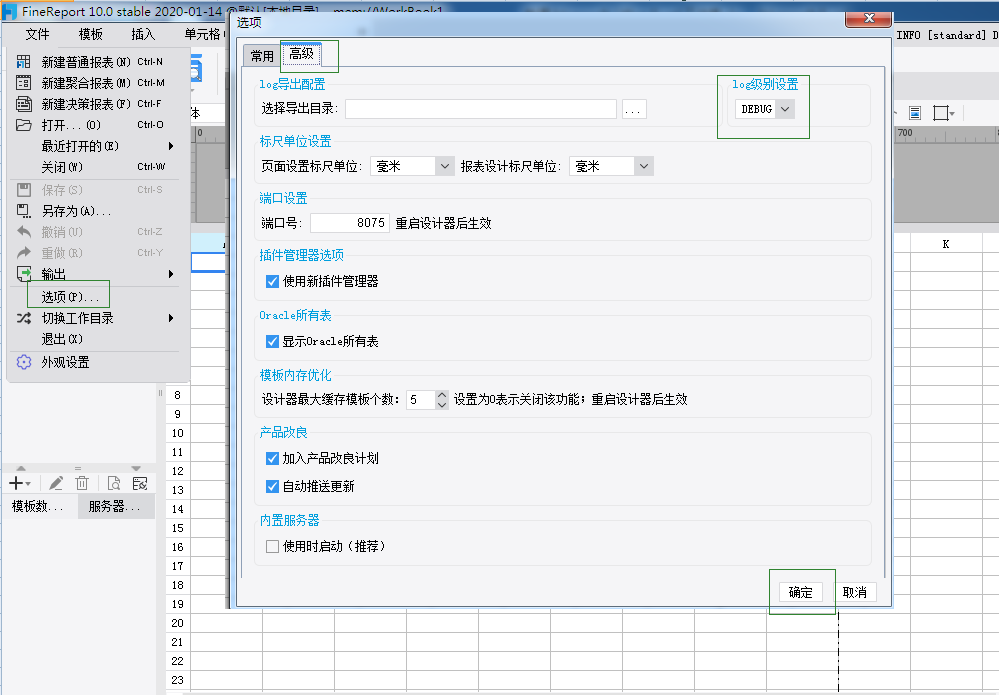
Task: Click the new decision report icon
Action: 24,104
